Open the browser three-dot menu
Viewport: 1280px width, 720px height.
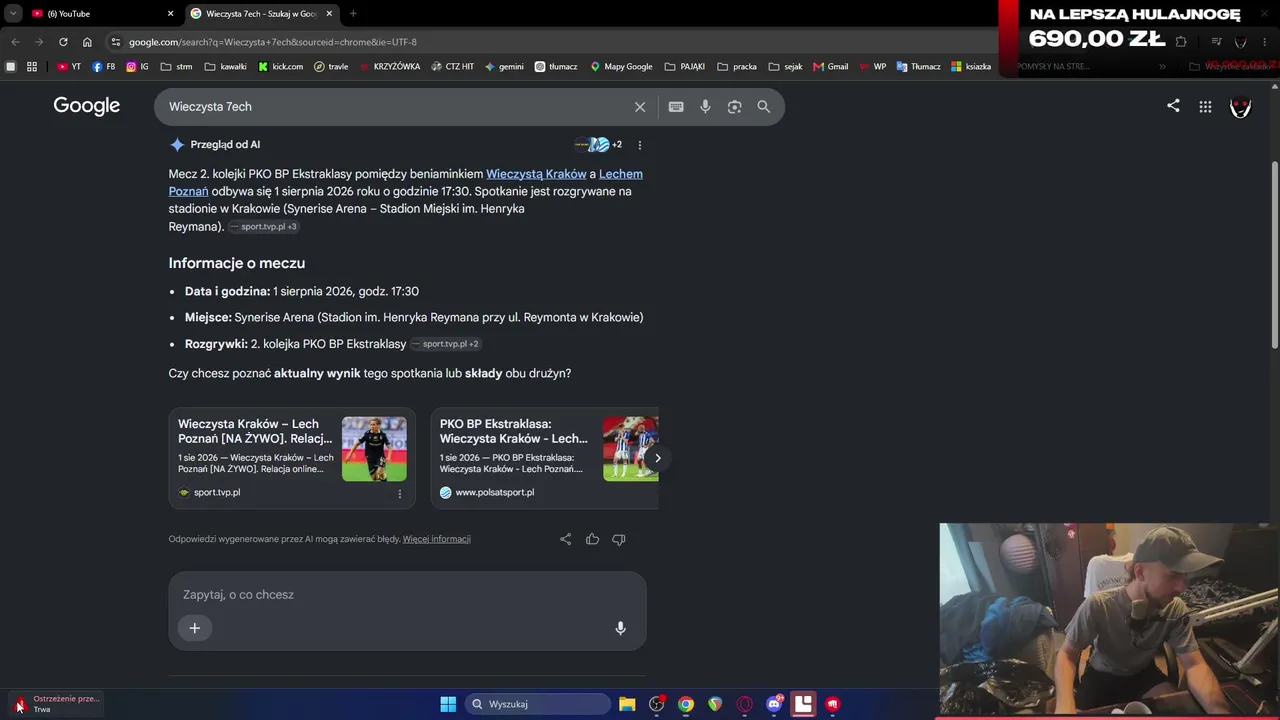pos(1265,42)
